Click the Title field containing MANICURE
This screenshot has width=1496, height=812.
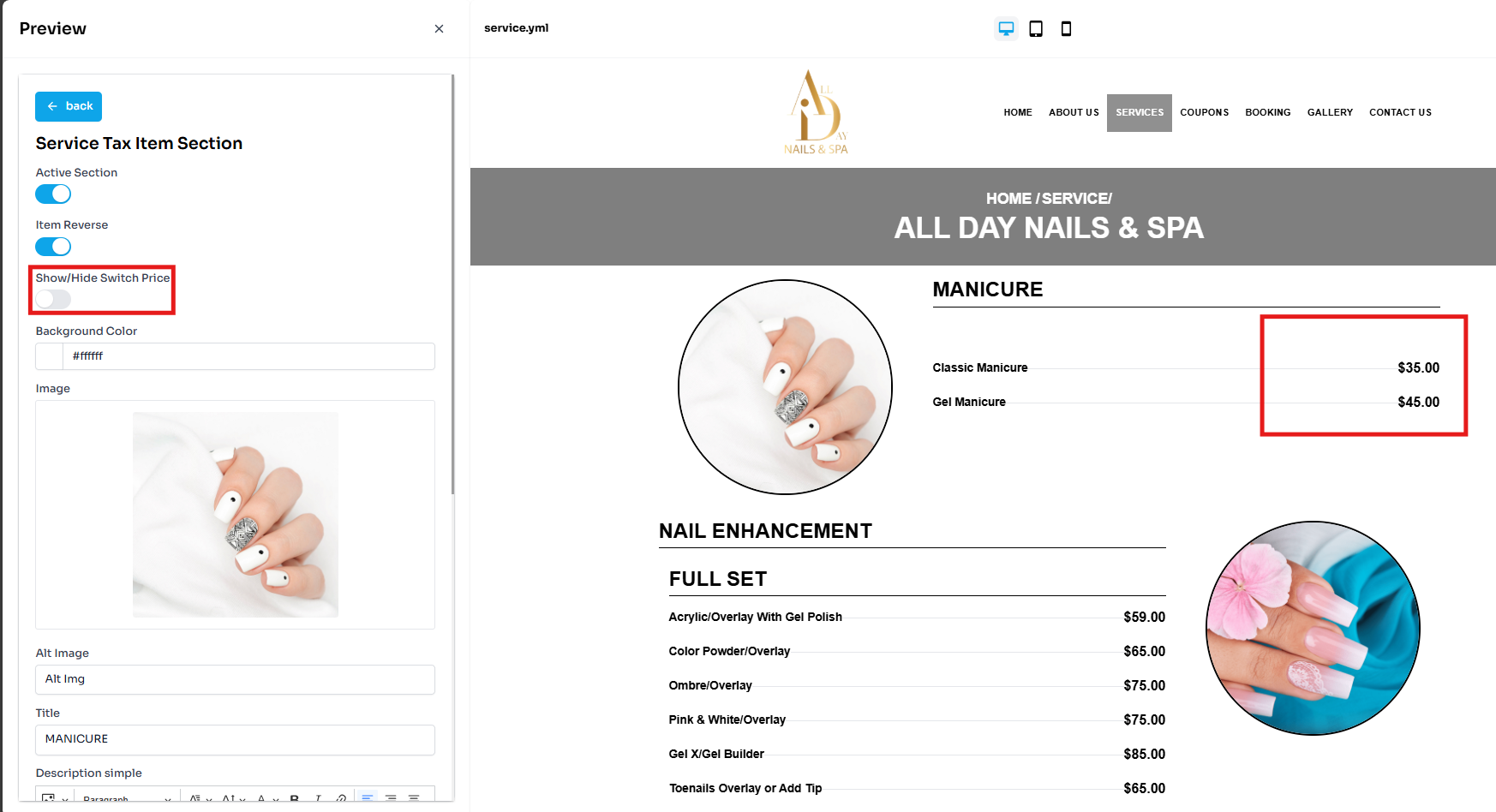(x=236, y=739)
